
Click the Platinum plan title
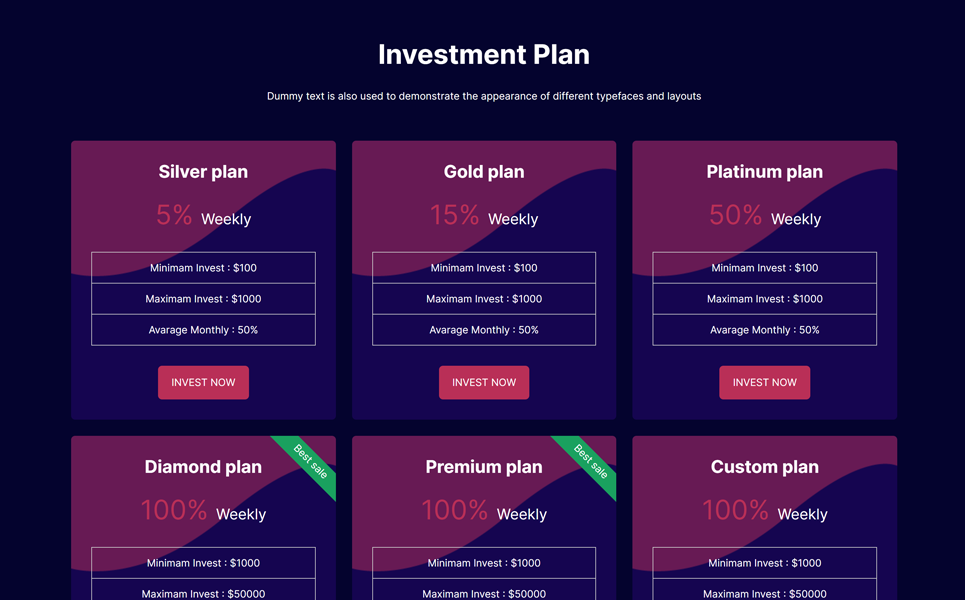764,172
